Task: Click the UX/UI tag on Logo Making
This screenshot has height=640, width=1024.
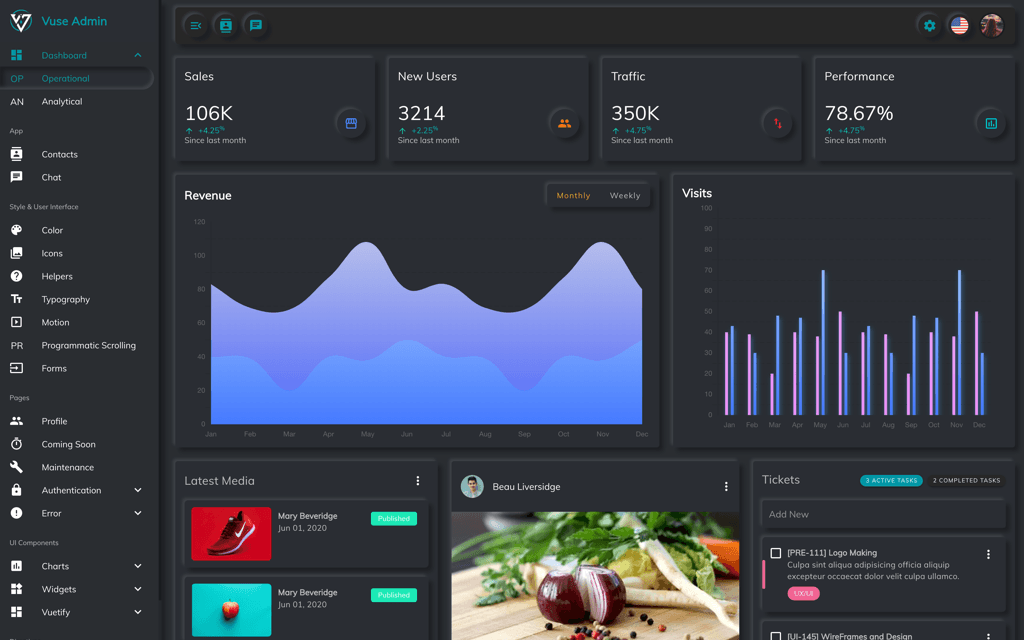Action: pyautogui.click(x=803, y=594)
